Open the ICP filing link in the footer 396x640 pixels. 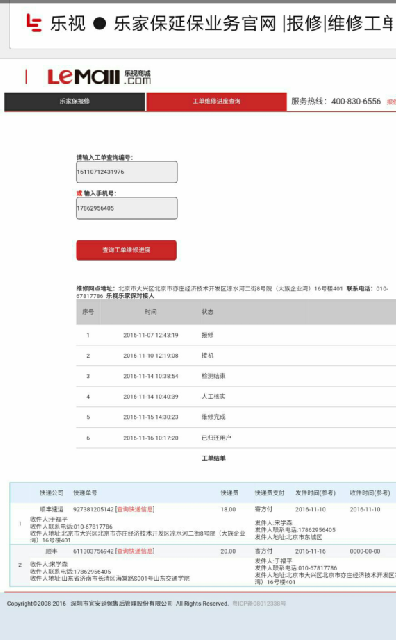259,603
